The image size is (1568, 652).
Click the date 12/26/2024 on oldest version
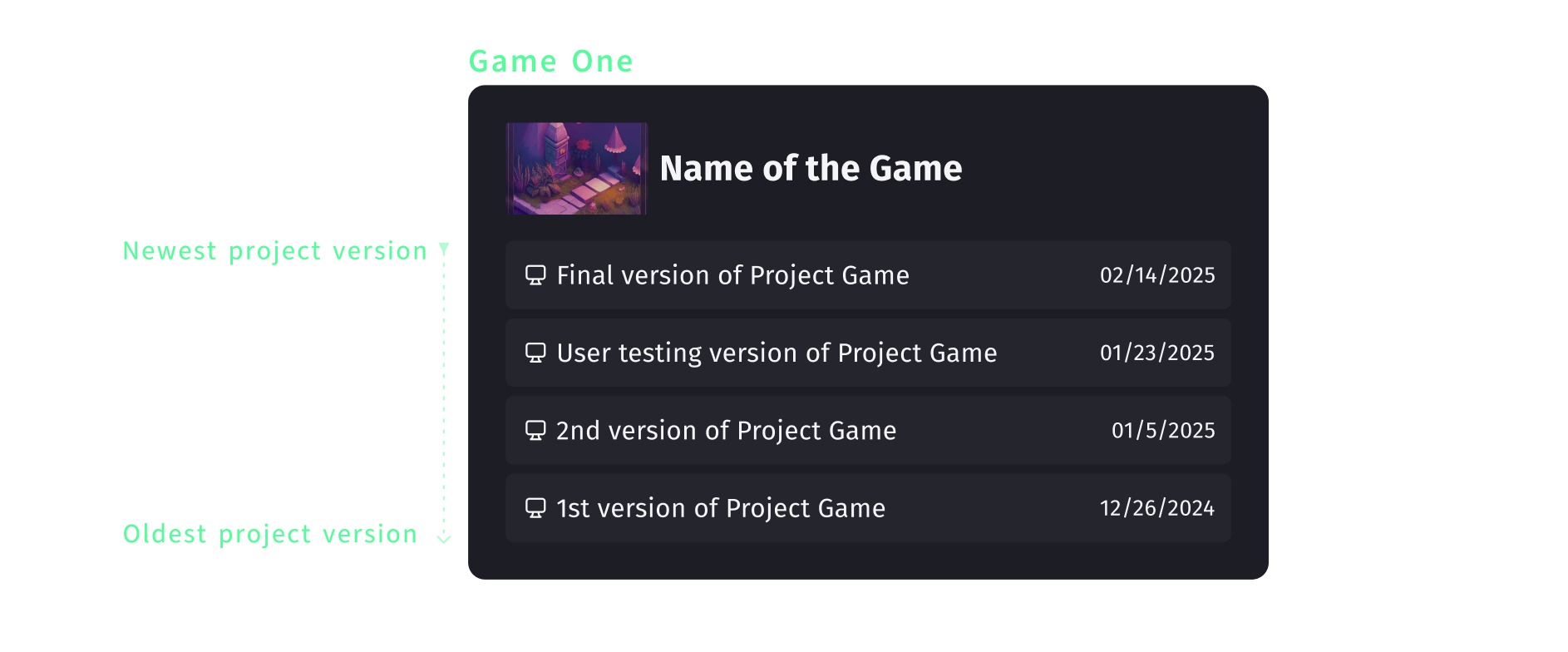[1156, 507]
